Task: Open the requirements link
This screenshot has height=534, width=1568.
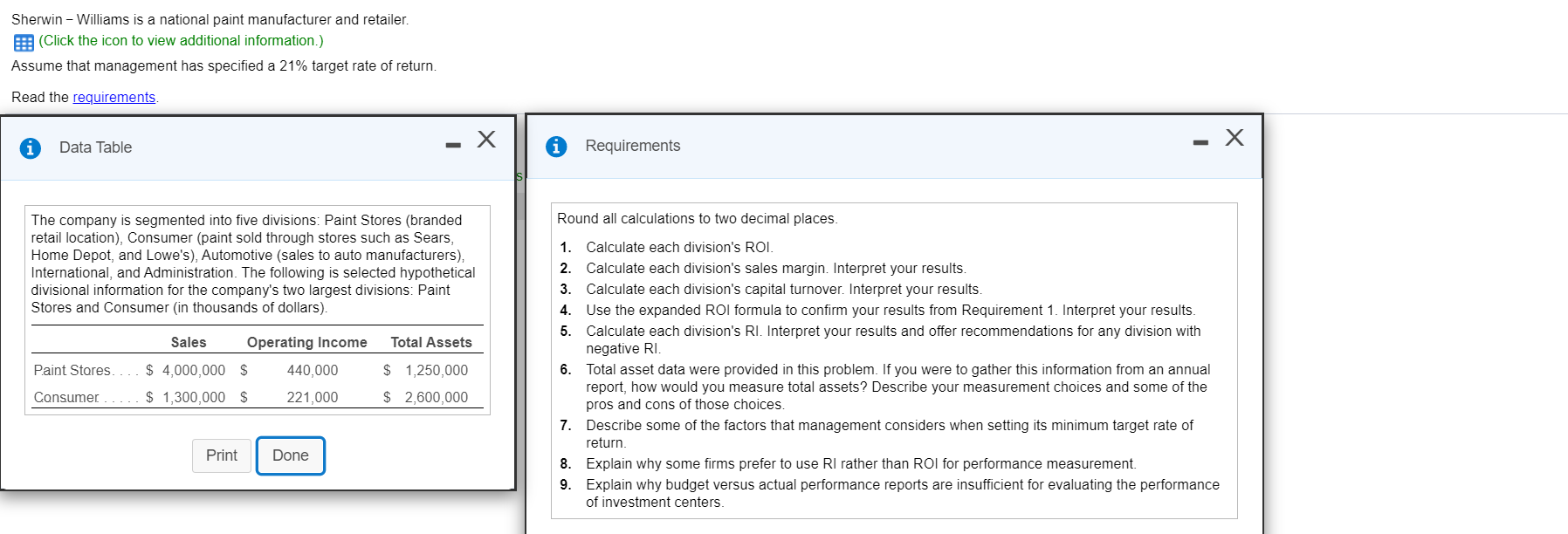Action: pyautogui.click(x=113, y=97)
